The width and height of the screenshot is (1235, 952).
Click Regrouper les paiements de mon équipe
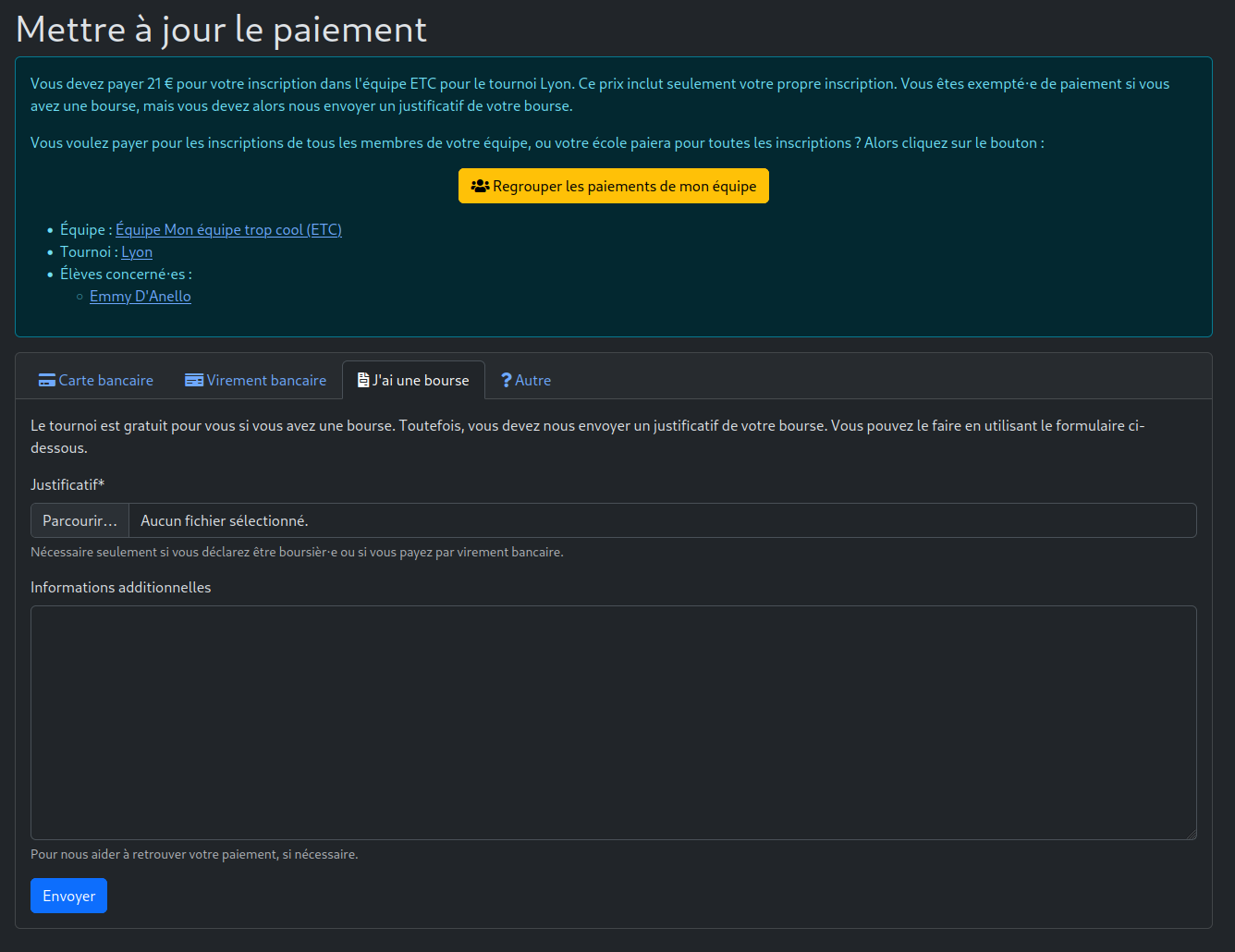[x=613, y=186]
